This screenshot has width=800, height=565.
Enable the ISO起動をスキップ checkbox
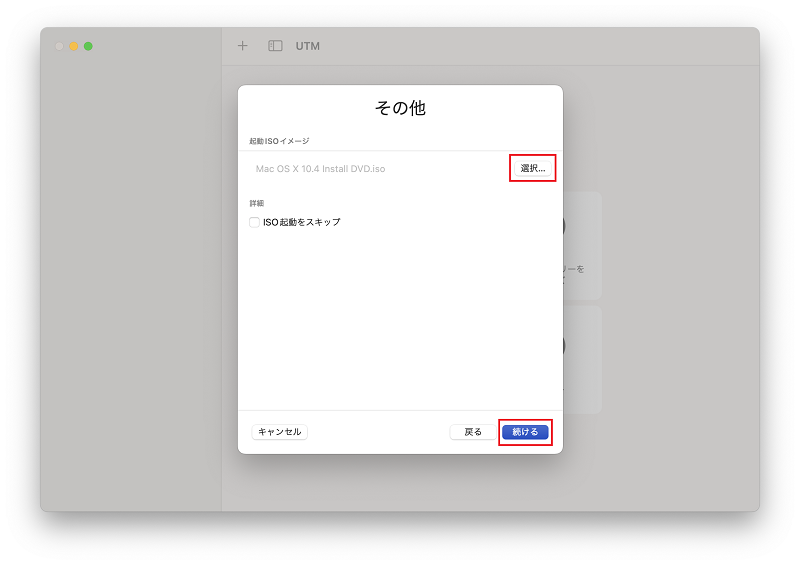pos(254,222)
